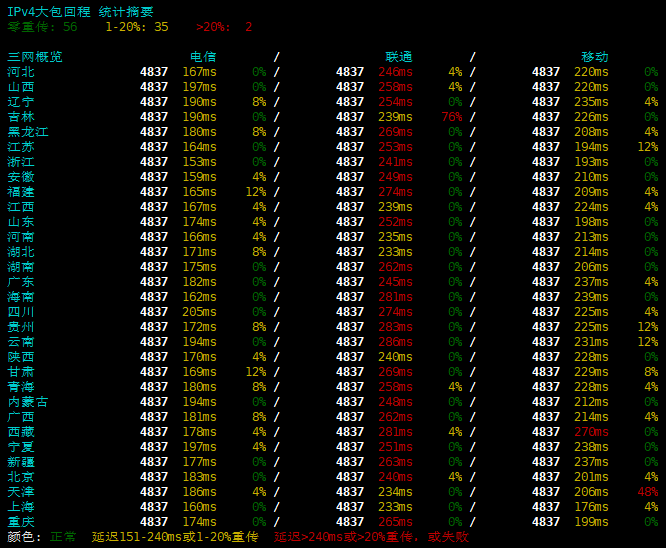Image resolution: width=666 pixels, height=548 pixels.
Task: Click the '三网概览' header
Action: (35, 57)
